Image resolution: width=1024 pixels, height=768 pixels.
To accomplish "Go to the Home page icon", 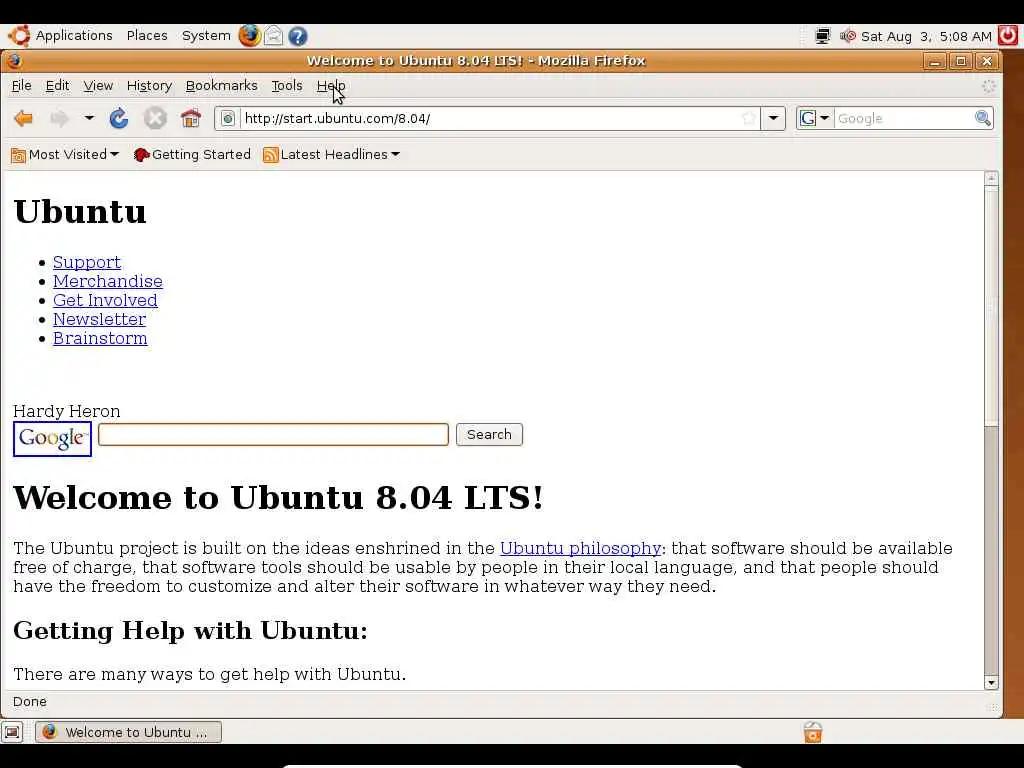I will tap(191, 119).
